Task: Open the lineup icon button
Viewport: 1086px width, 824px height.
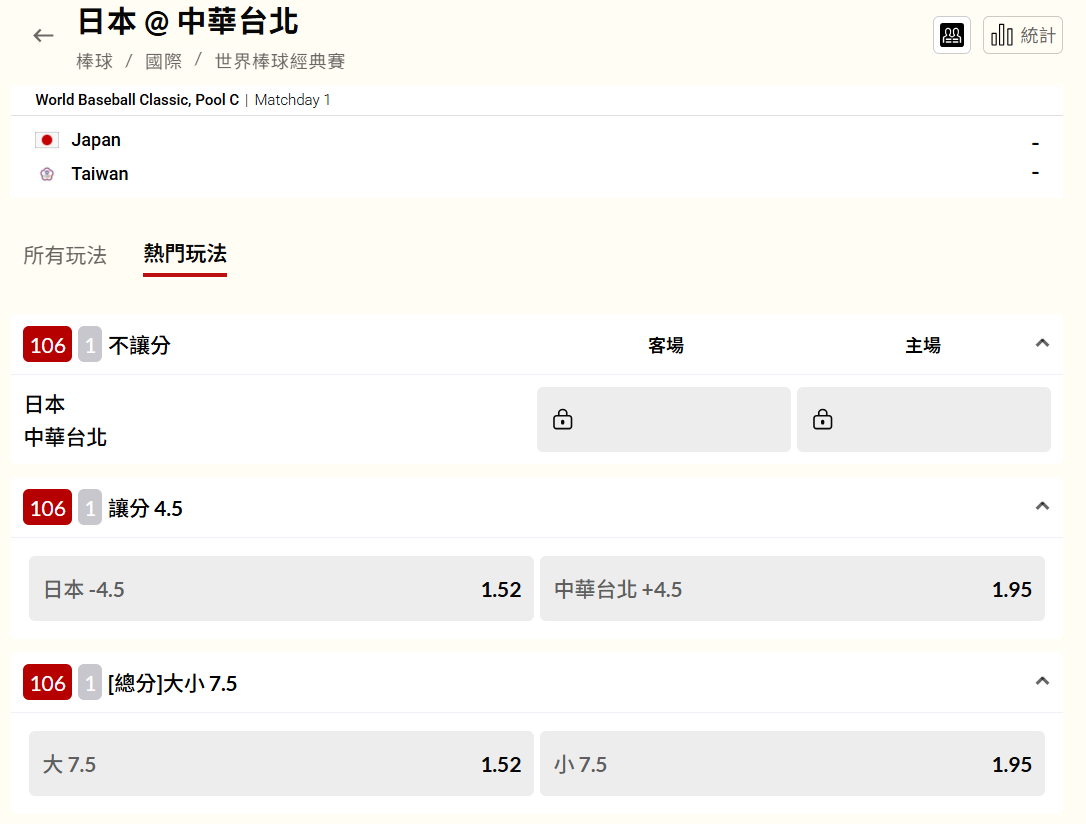Action: [x=952, y=36]
